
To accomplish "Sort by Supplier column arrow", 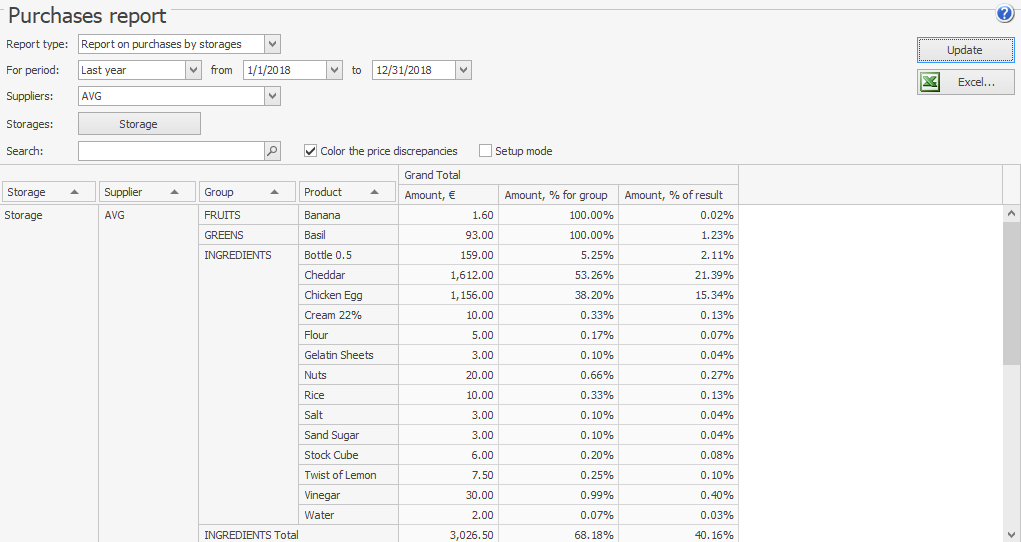I will (174, 192).
